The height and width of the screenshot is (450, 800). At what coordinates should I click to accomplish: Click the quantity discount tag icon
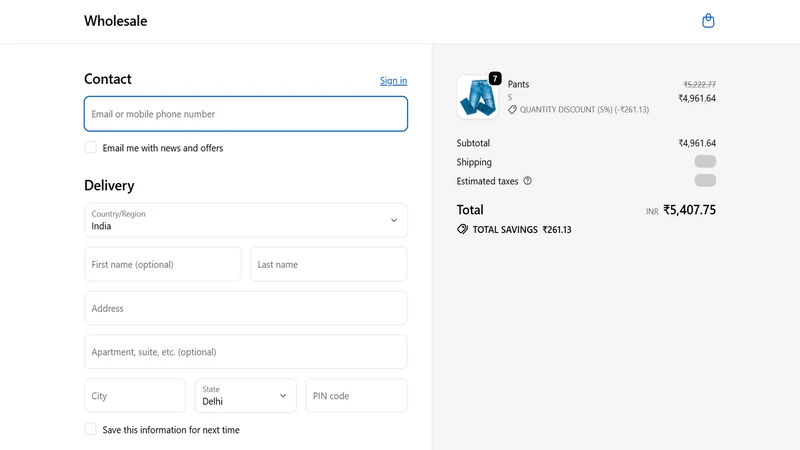coord(512,109)
